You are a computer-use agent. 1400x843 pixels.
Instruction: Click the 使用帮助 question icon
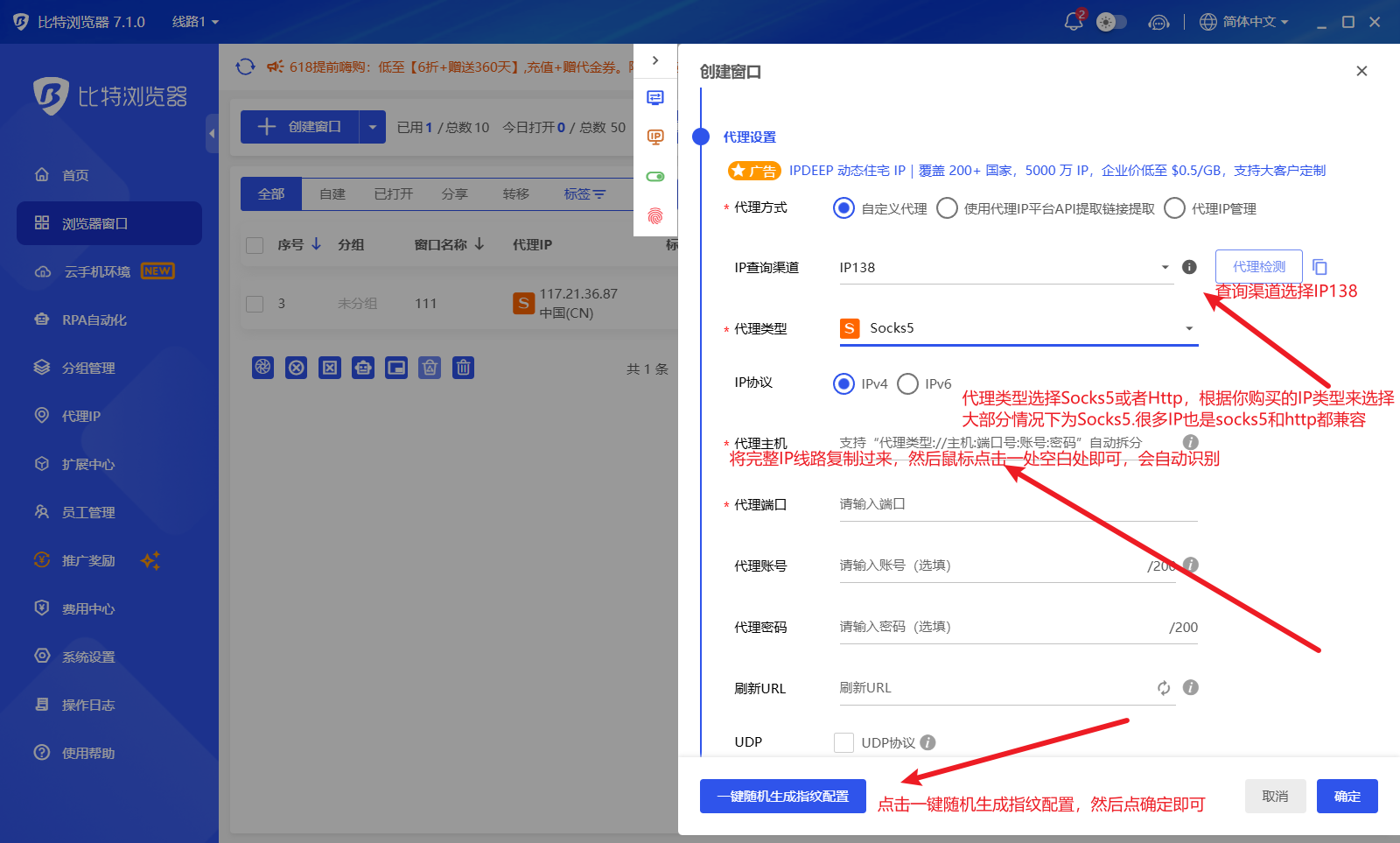point(41,753)
